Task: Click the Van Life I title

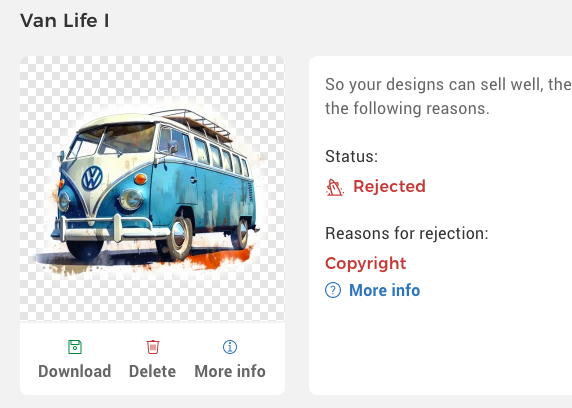Action: pyautogui.click(x=65, y=20)
